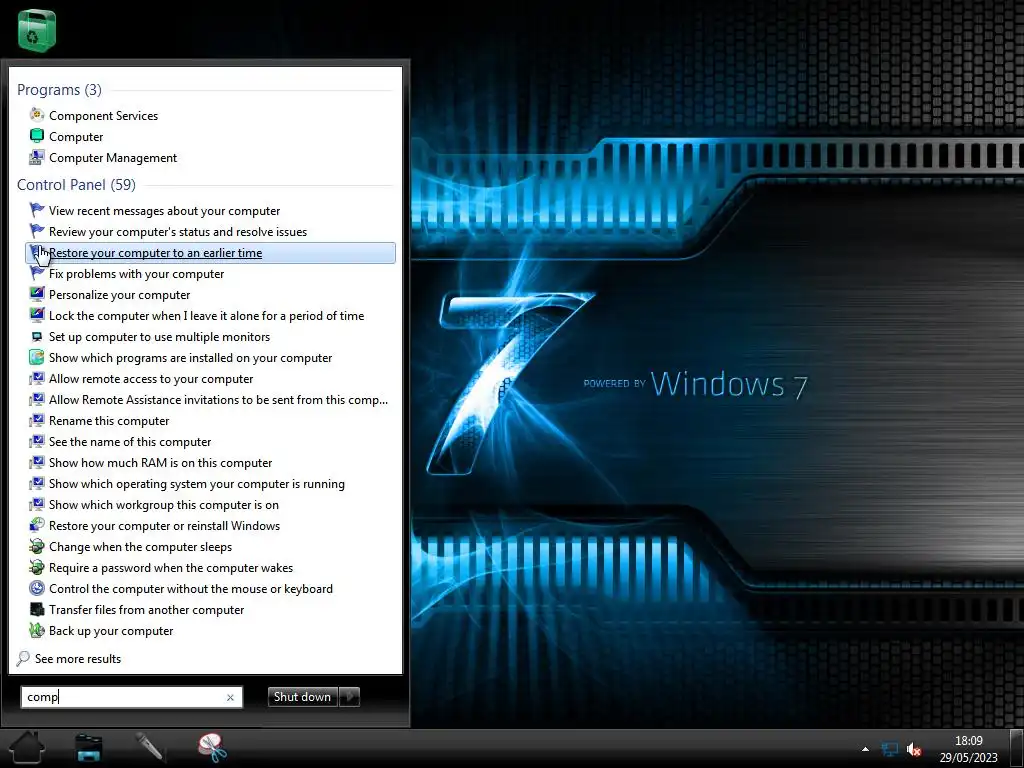Click the Control Panel (59) group header
The width and height of the screenshot is (1024, 768).
76,185
